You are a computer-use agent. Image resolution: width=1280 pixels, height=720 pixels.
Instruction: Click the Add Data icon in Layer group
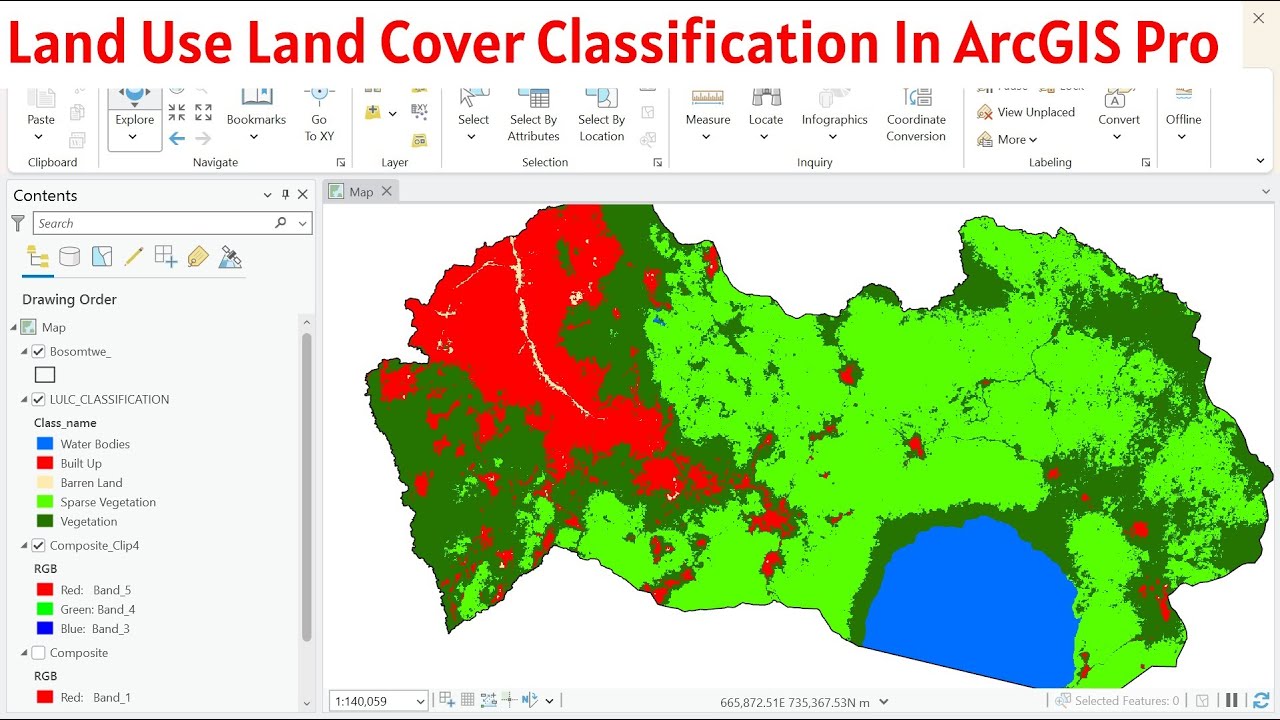pyautogui.click(x=373, y=113)
